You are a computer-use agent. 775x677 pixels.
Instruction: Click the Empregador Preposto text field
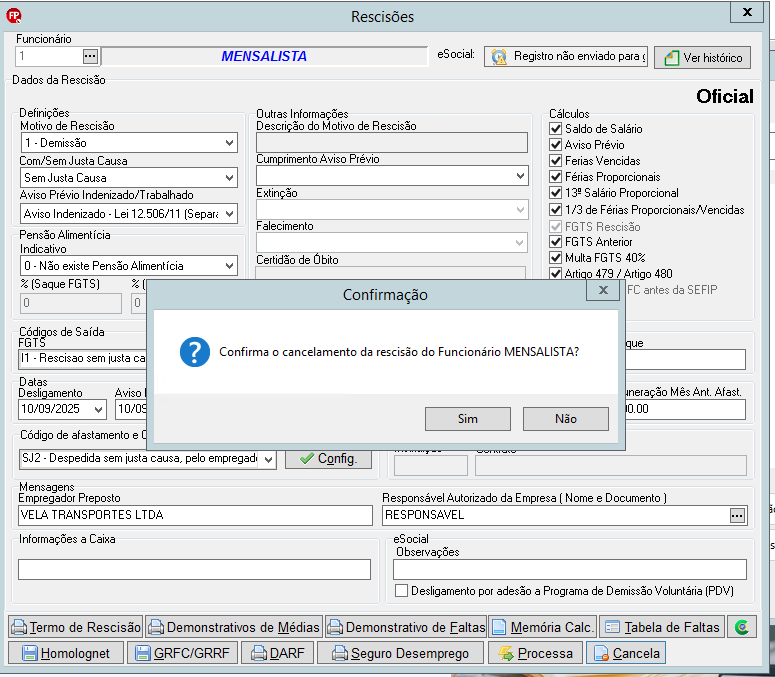pos(195,515)
